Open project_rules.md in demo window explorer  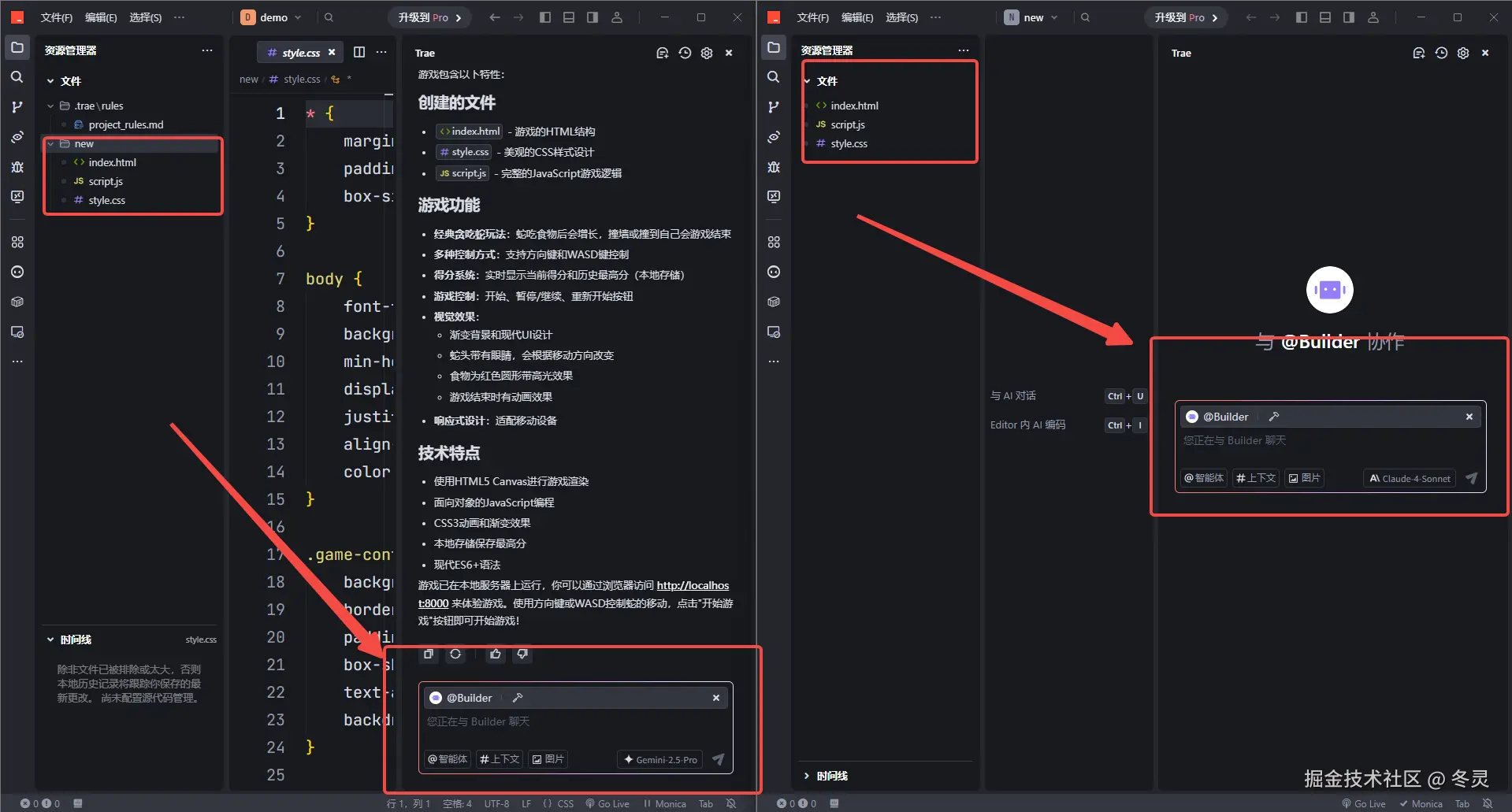126,124
